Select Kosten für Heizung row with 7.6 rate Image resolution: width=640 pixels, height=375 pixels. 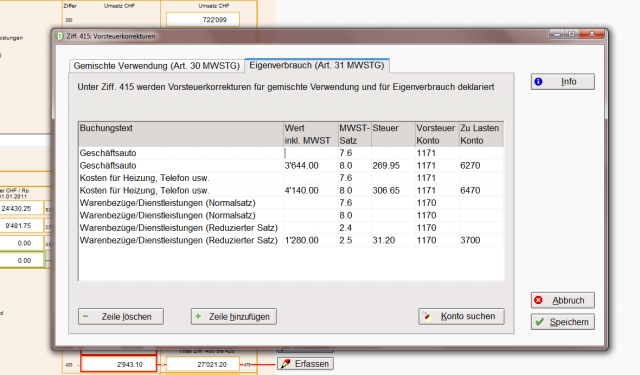tap(291, 178)
